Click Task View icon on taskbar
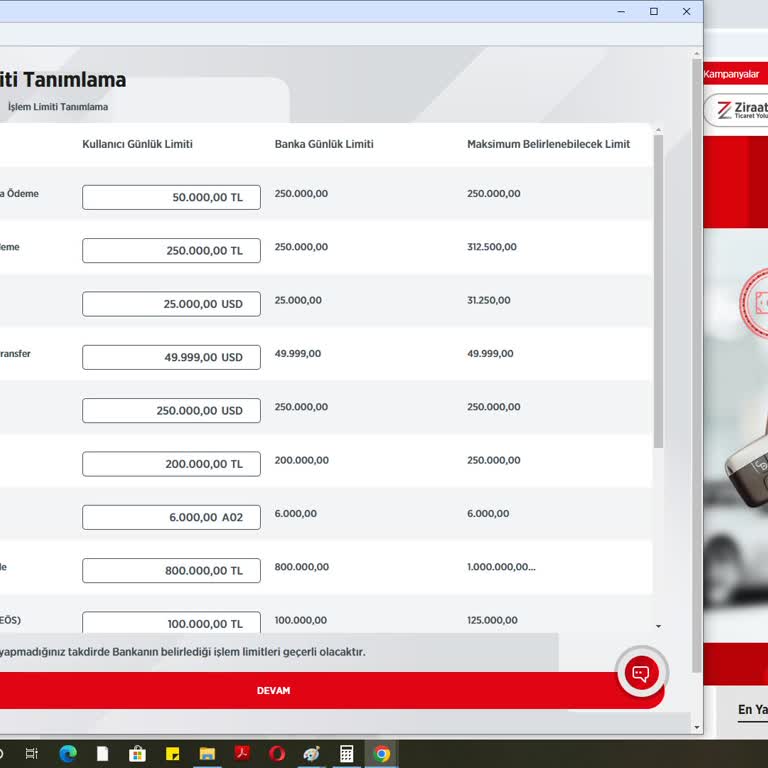The height and width of the screenshot is (768, 768). click(31, 753)
